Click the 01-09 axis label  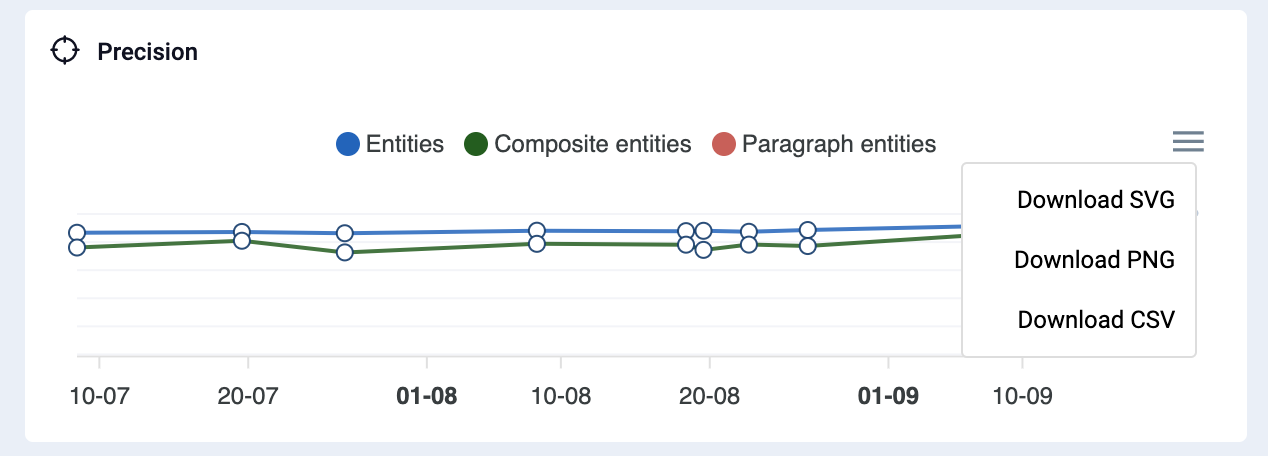(x=889, y=396)
